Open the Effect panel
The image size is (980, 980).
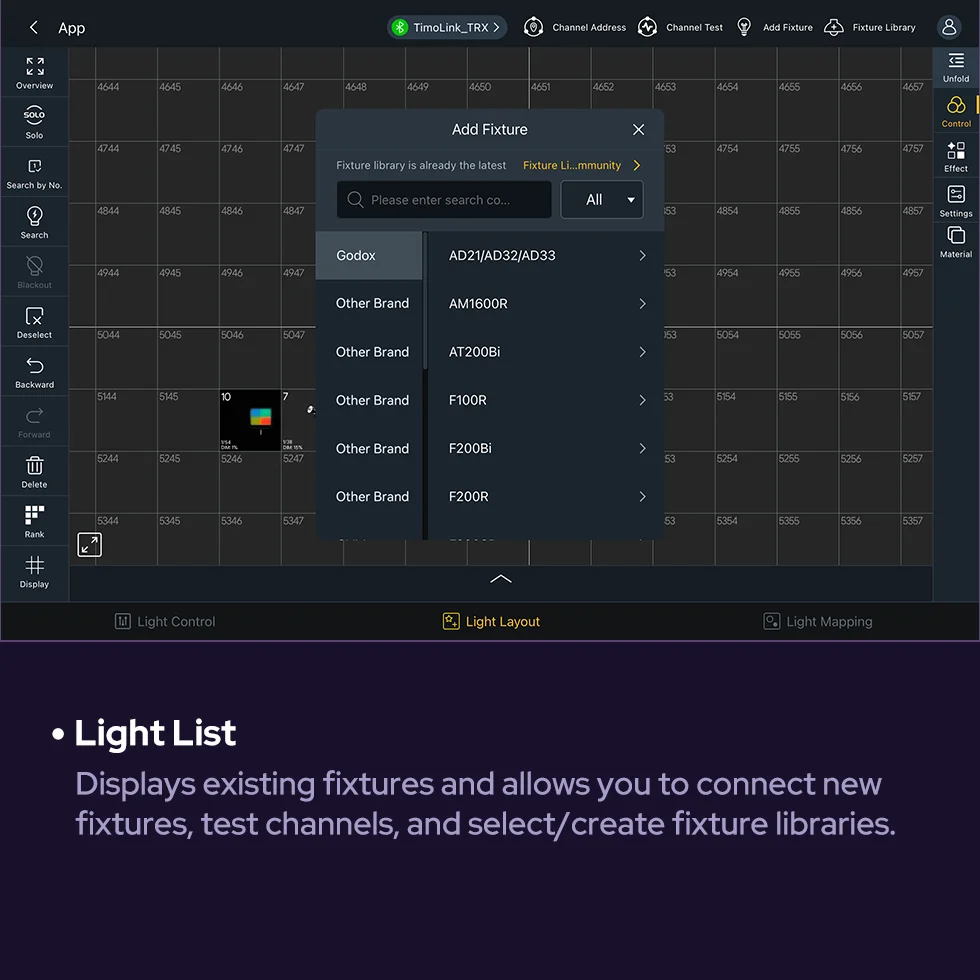pos(956,157)
